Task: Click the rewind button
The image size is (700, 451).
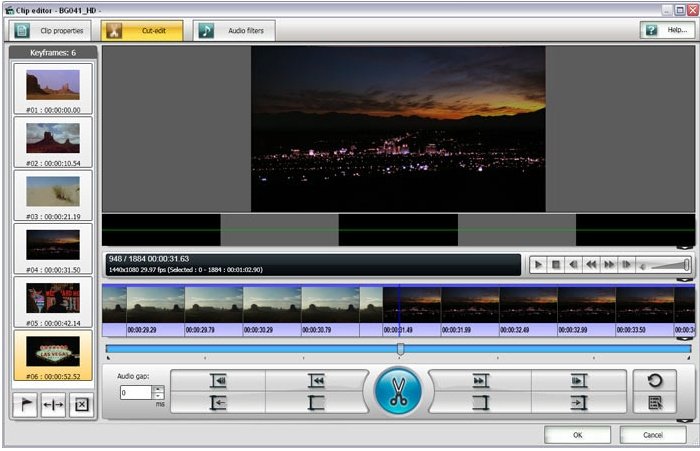Action: (591, 265)
